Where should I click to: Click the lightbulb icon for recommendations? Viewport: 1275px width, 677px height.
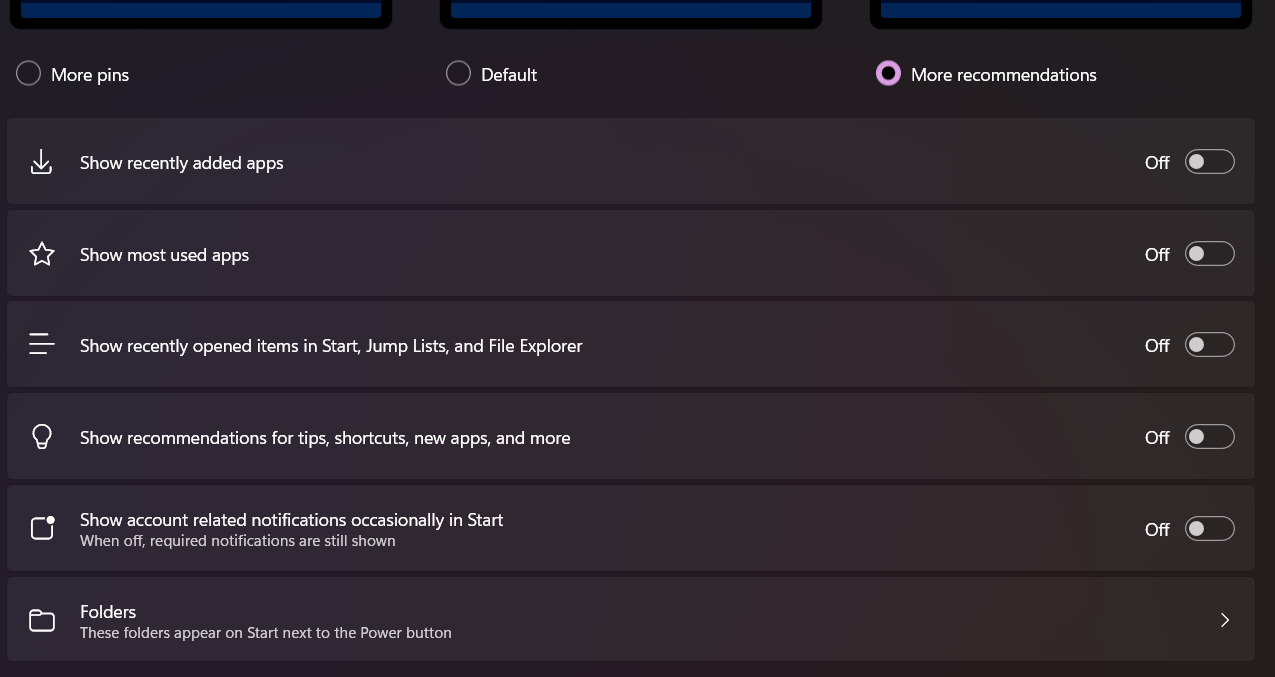[41, 437]
